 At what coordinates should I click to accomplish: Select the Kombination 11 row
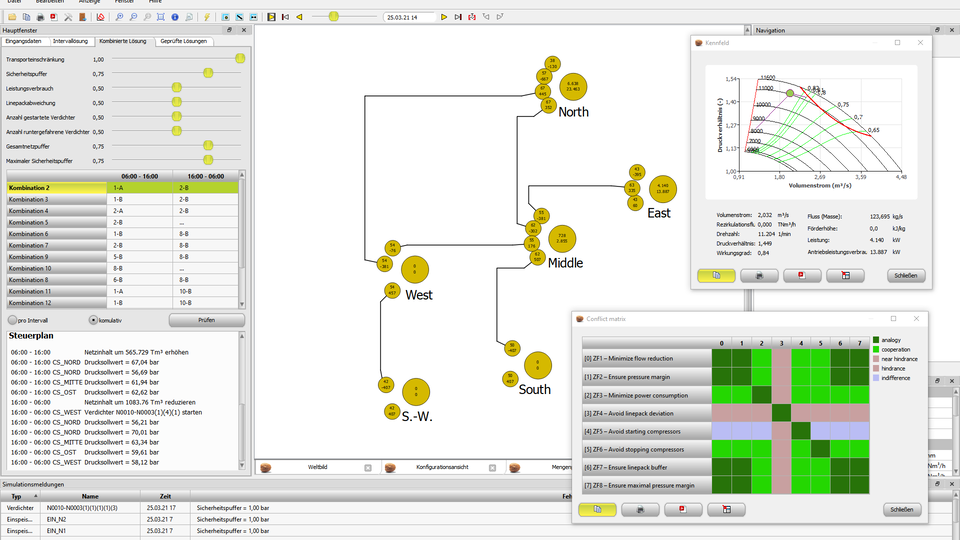point(122,291)
